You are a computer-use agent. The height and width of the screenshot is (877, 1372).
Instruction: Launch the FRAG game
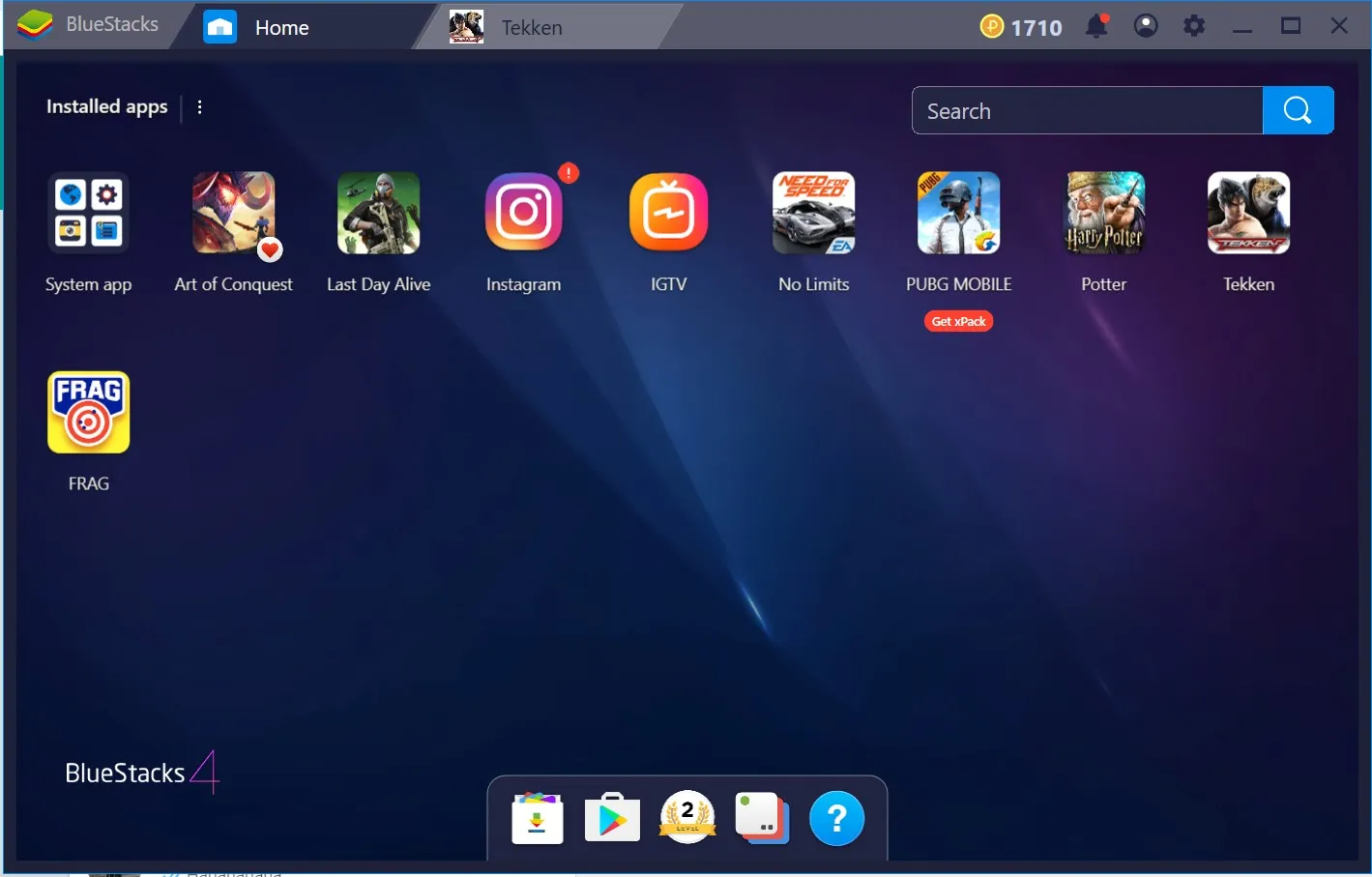point(88,412)
